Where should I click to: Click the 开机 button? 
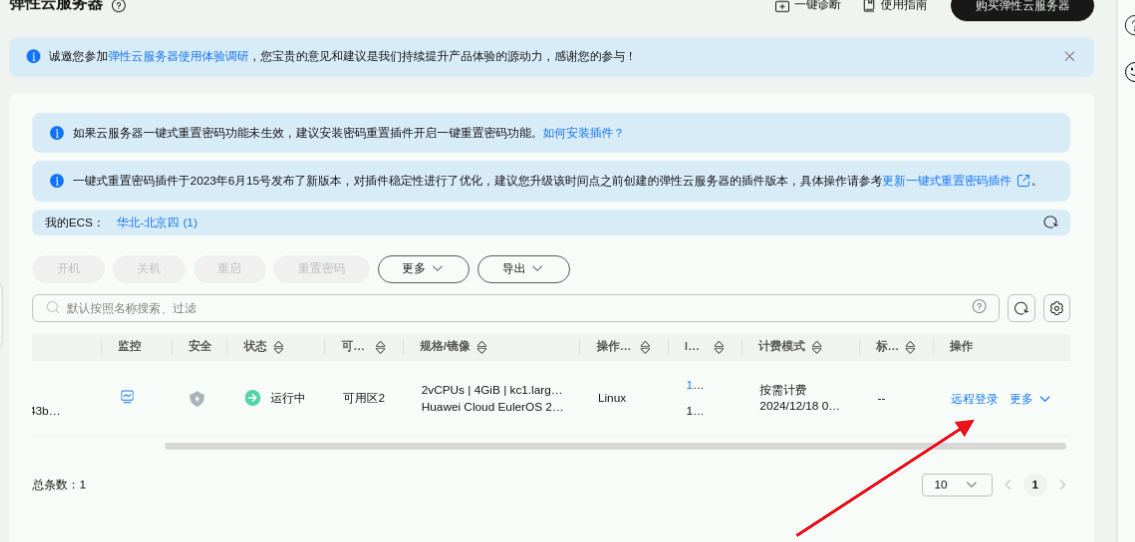69,268
